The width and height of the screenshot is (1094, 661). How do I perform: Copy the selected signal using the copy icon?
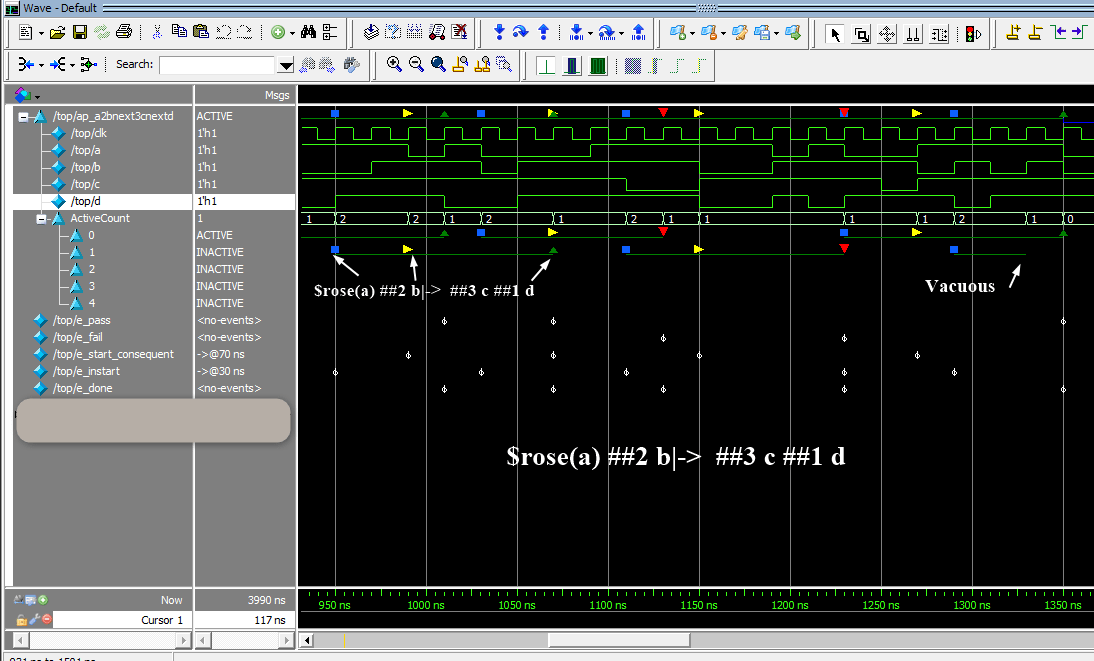point(179,33)
